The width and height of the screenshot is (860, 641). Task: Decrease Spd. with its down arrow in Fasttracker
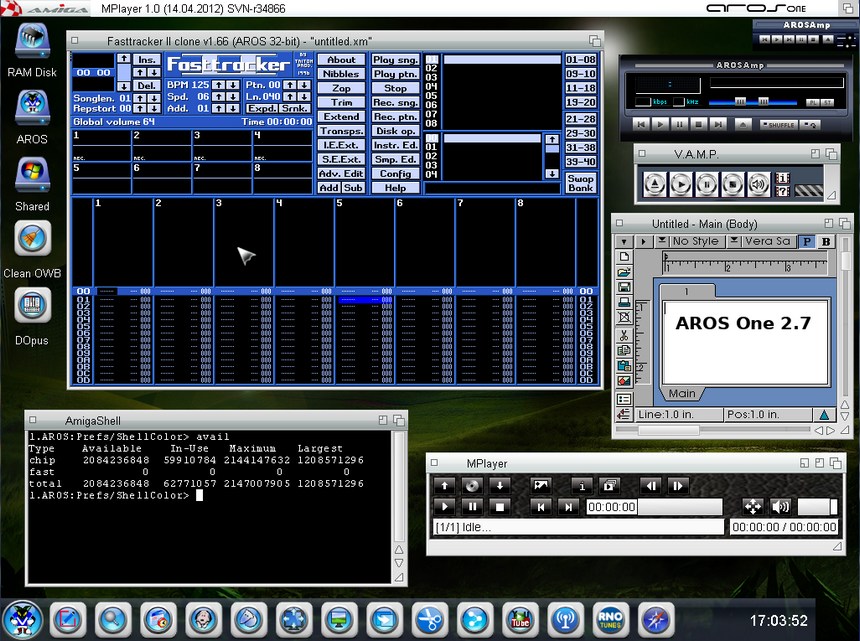pos(233,97)
